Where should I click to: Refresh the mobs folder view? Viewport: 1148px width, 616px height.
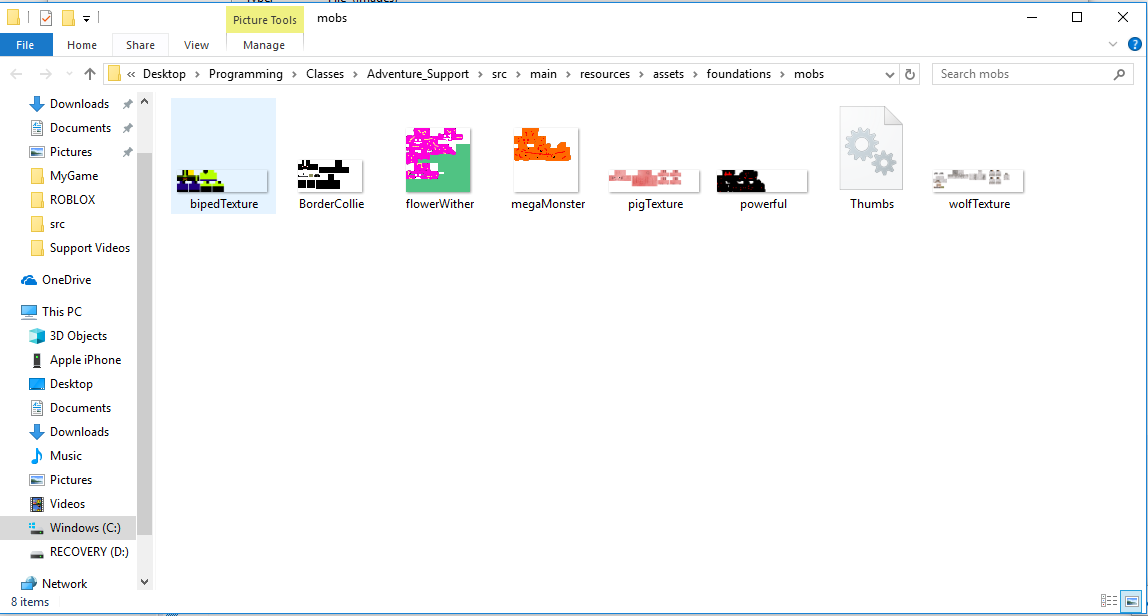[910, 74]
